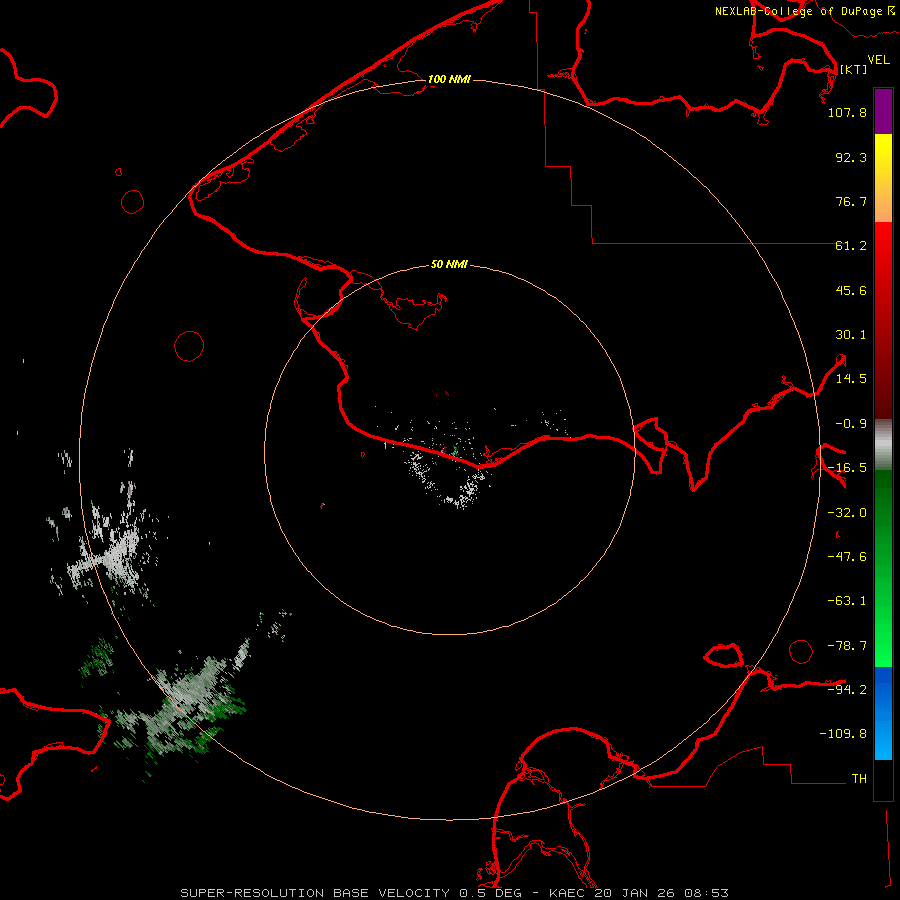Select the 45.6 velocity scale value

pyautogui.click(x=851, y=290)
